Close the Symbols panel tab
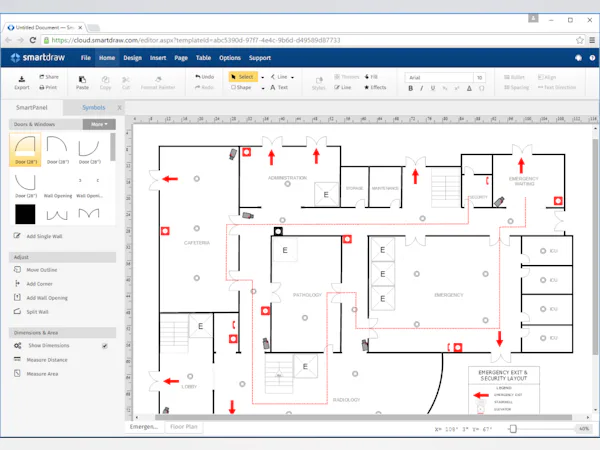The height and width of the screenshot is (450, 600). [x=119, y=108]
